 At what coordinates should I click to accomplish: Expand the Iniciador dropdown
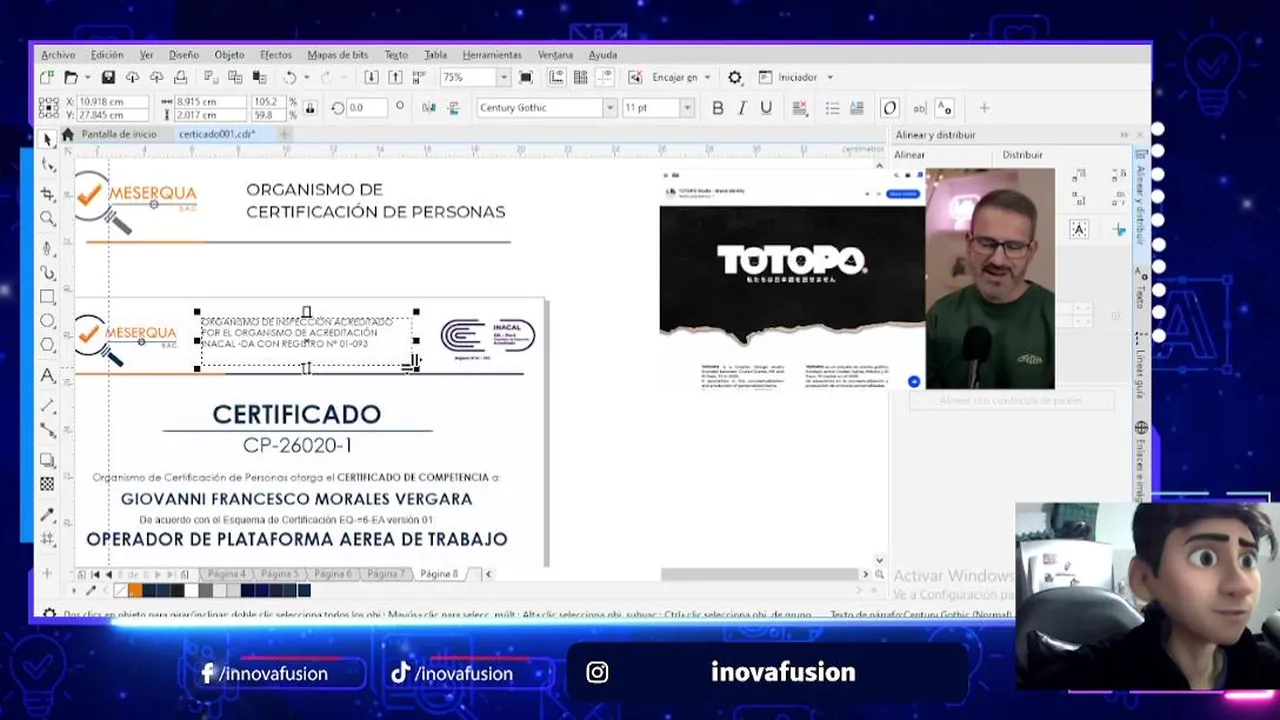click(x=829, y=77)
